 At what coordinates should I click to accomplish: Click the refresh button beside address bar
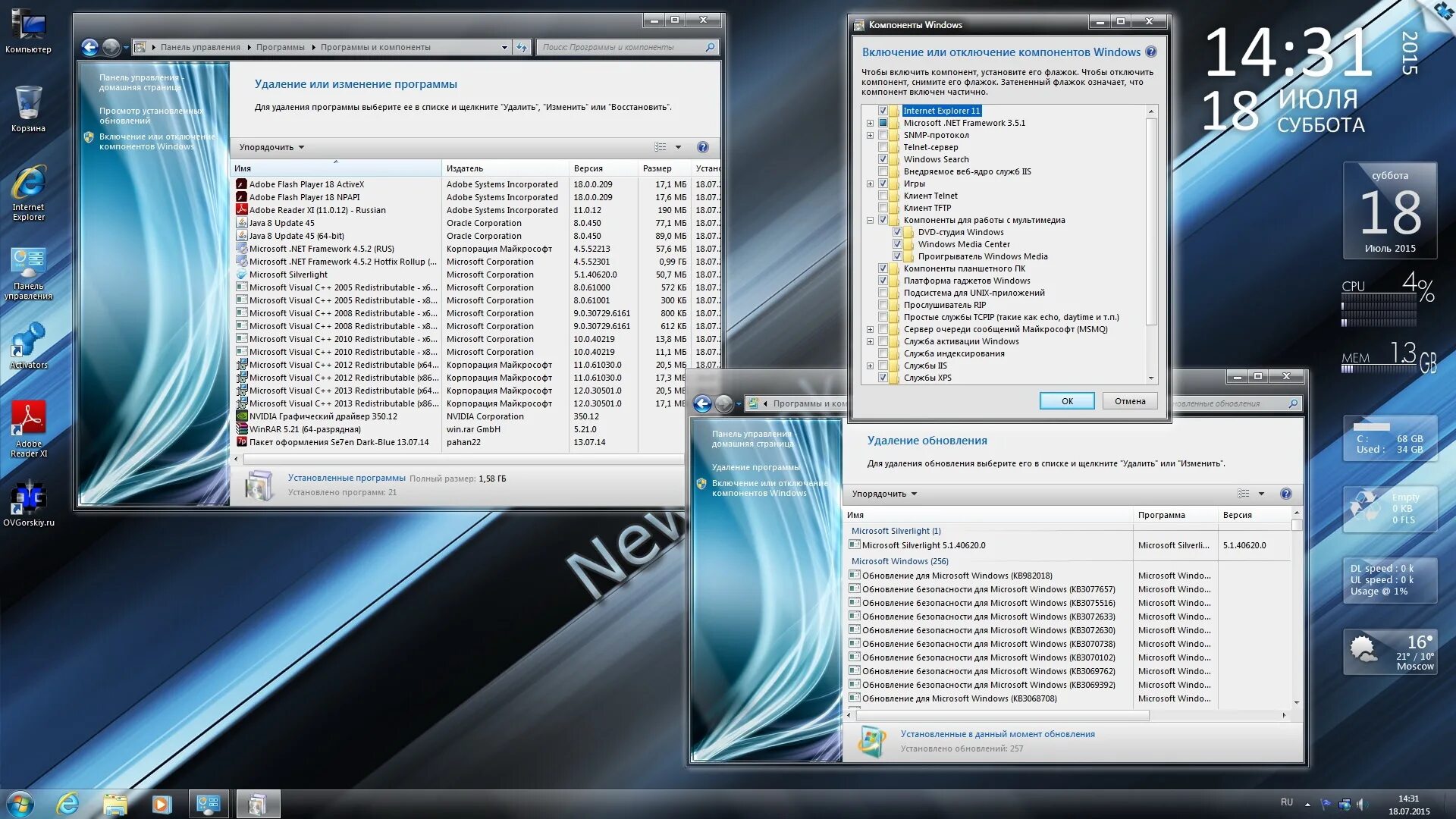tap(522, 47)
